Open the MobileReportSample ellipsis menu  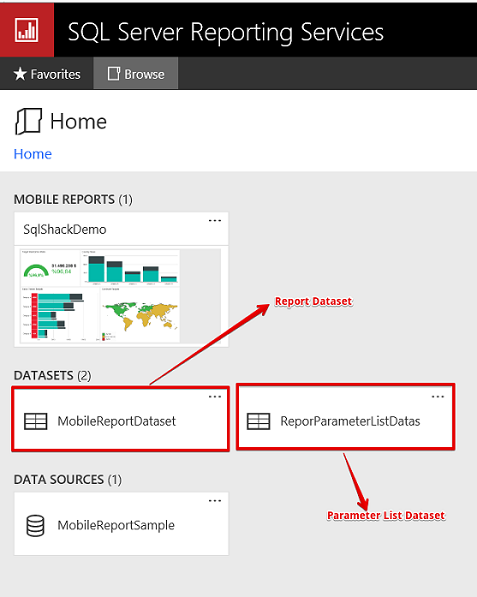point(215,501)
